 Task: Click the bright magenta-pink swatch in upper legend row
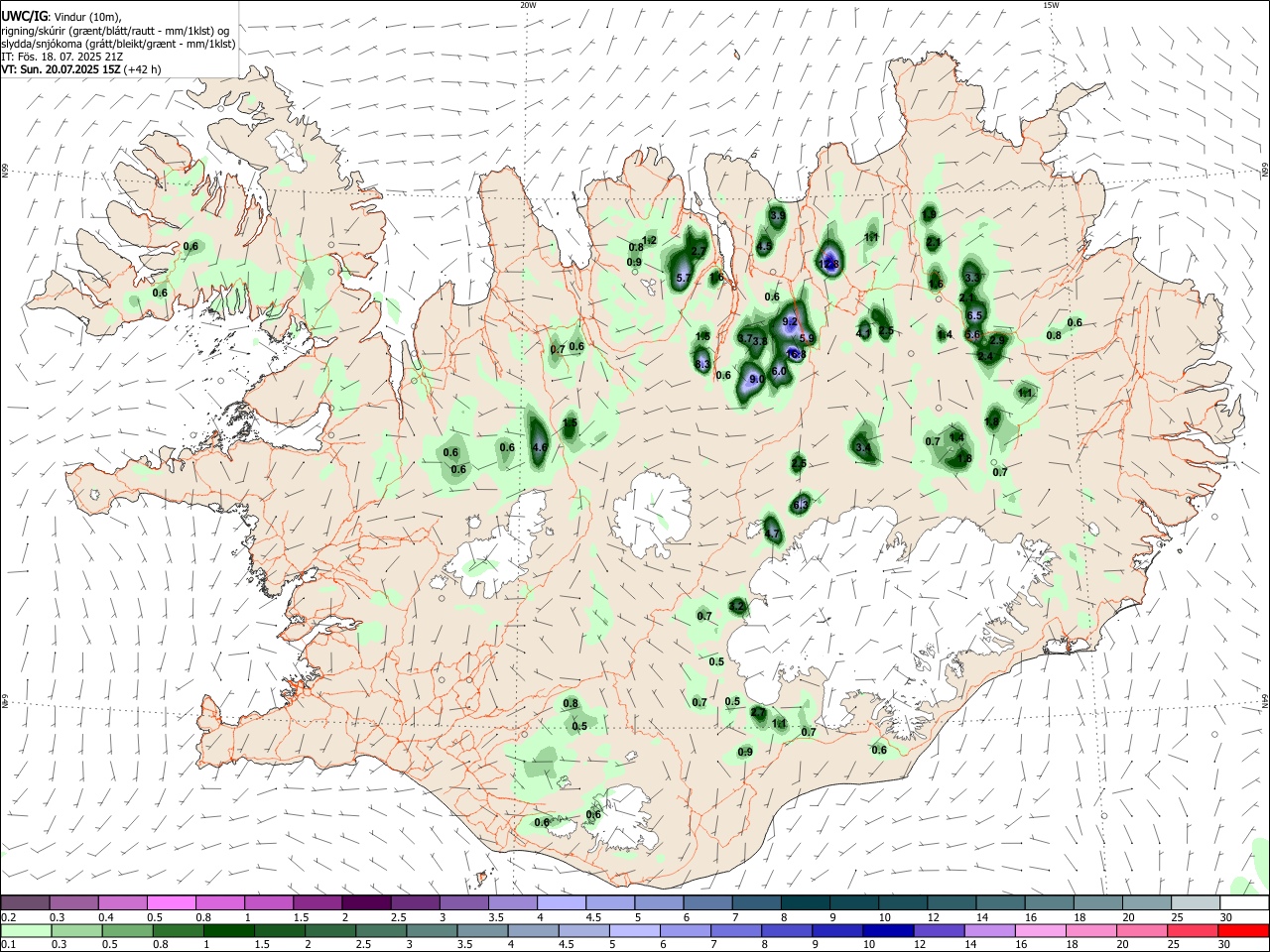[171, 902]
